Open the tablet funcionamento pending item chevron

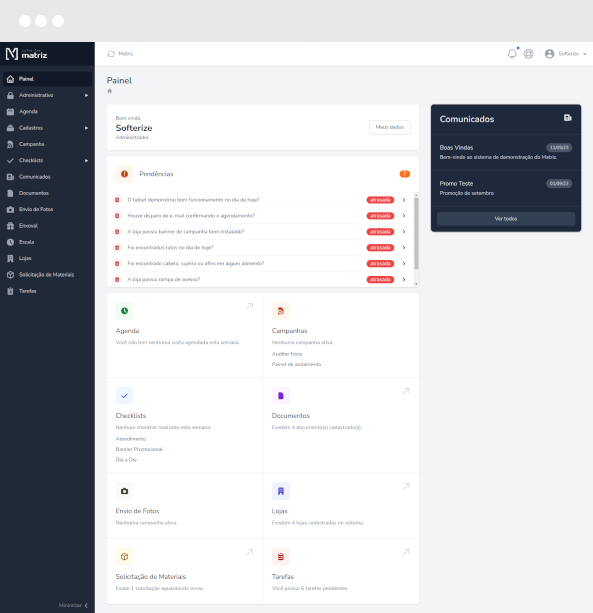pyautogui.click(x=404, y=200)
